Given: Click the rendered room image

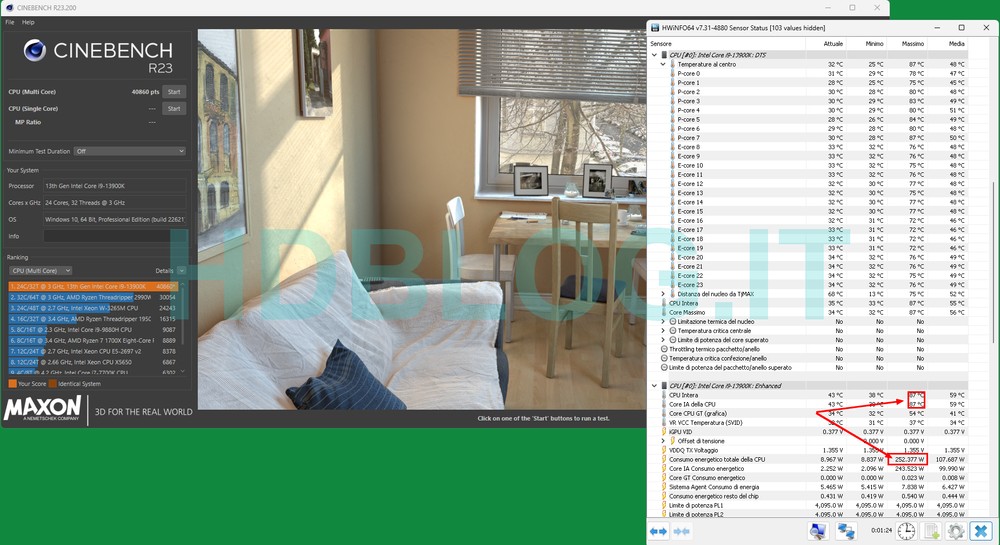Looking at the screenshot, I should (x=422, y=219).
